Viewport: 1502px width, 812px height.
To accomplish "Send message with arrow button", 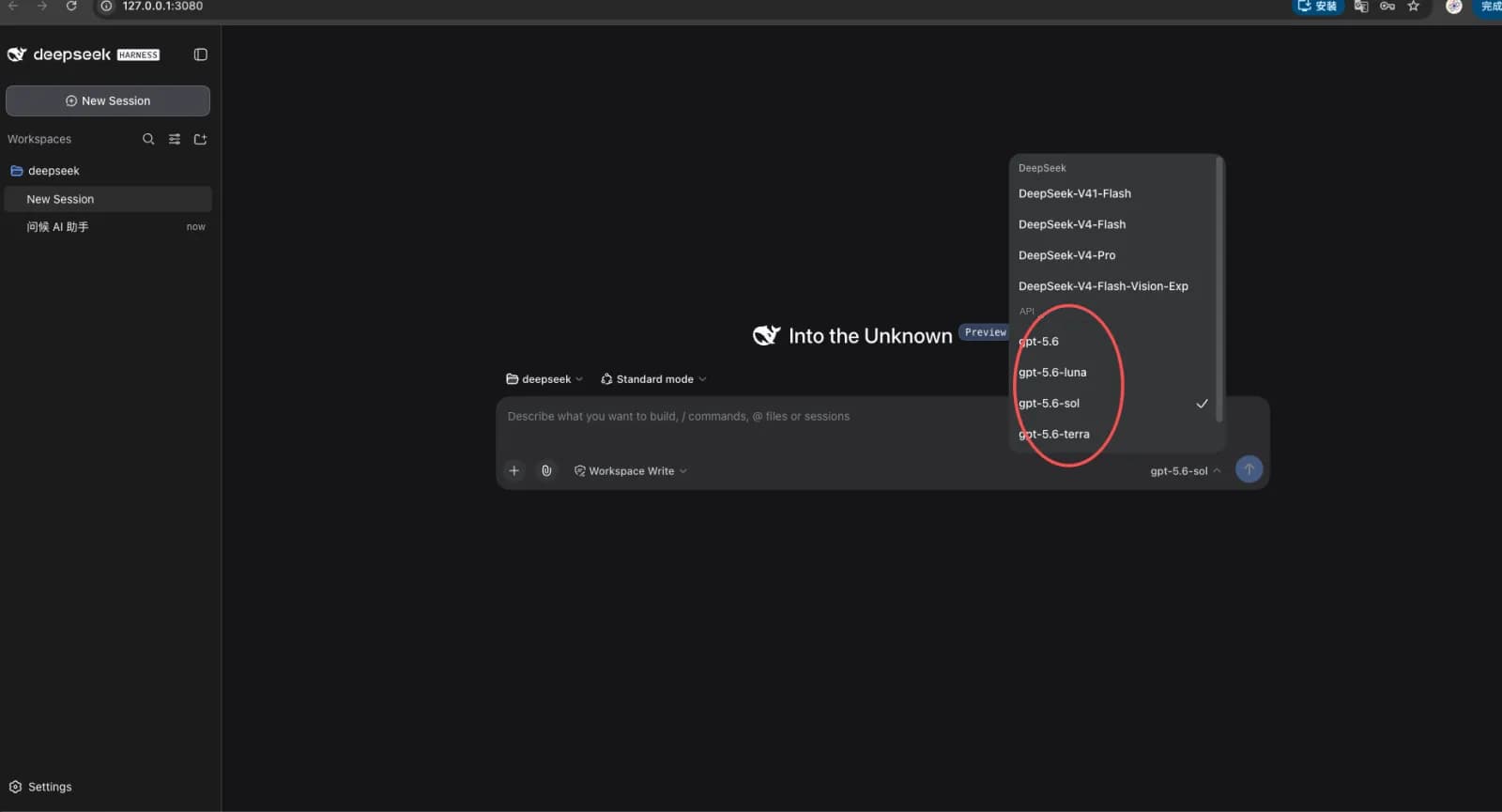I will coord(1249,469).
